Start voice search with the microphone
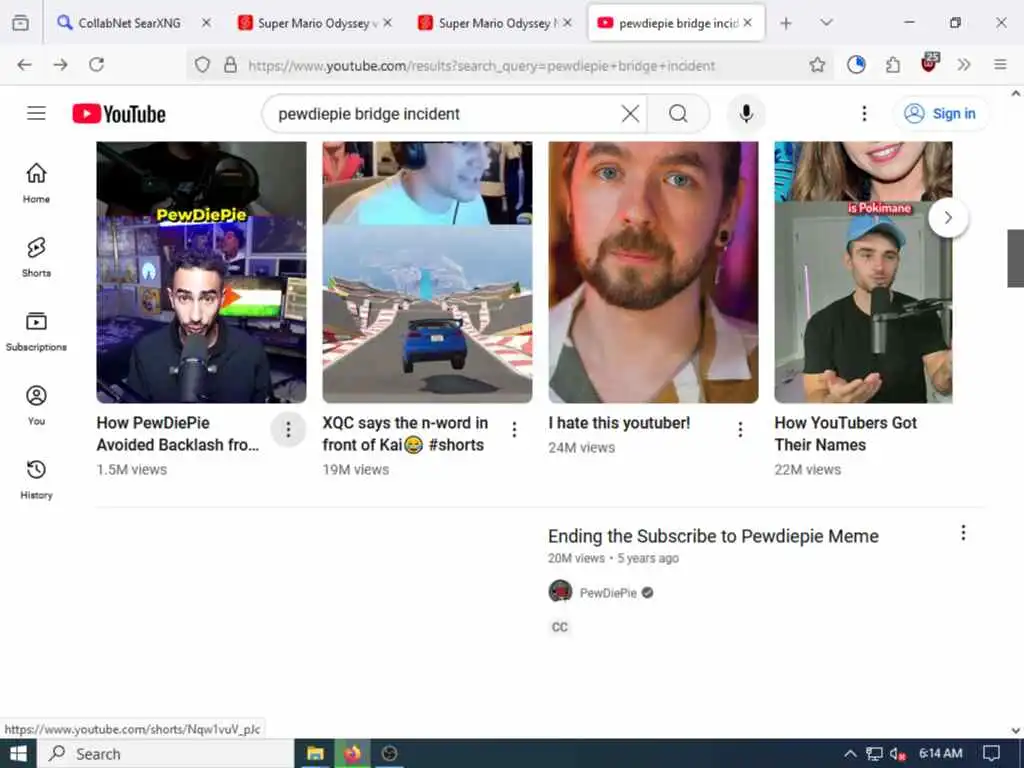 coord(746,114)
